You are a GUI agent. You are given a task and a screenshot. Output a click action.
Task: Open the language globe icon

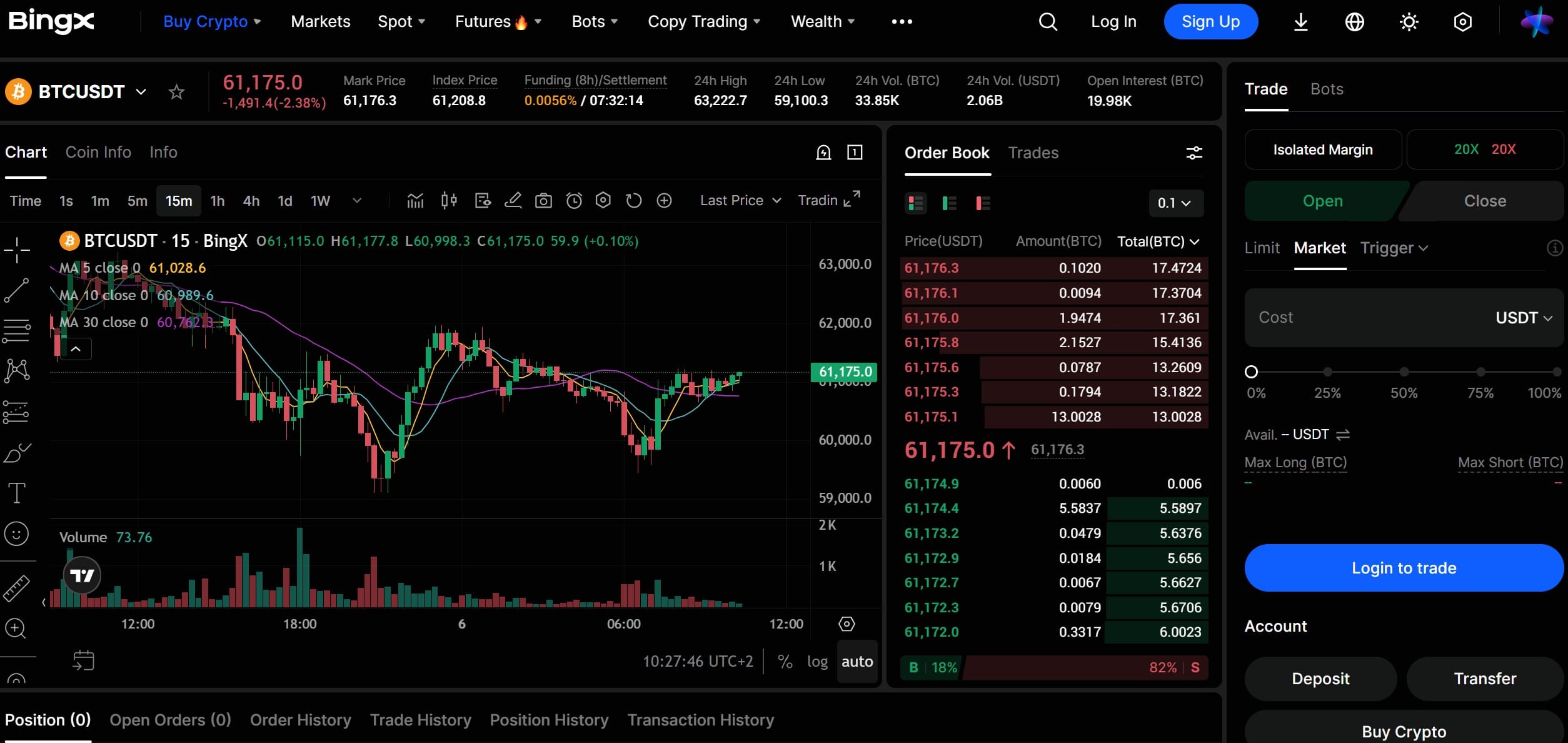click(1354, 22)
